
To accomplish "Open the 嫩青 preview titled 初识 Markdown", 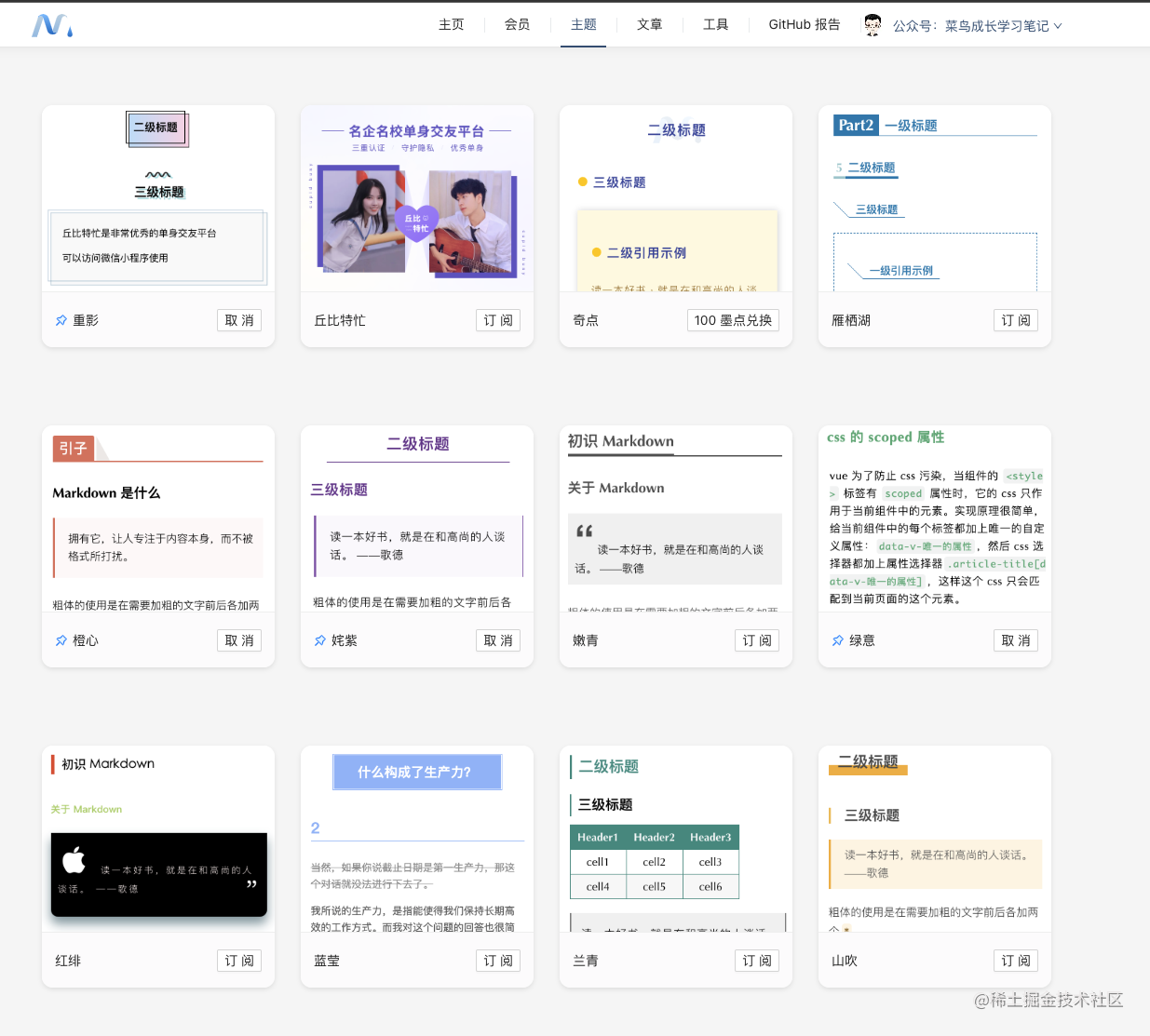I will point(676,518).
